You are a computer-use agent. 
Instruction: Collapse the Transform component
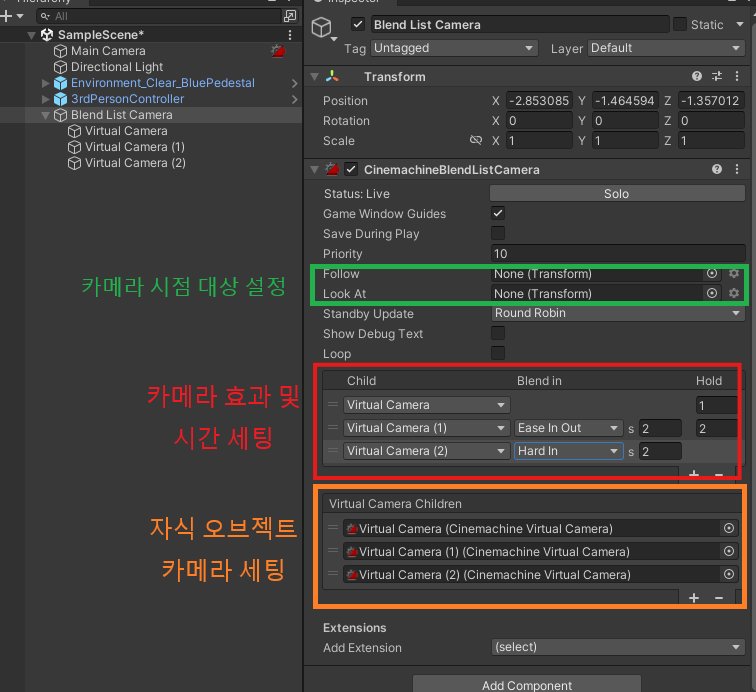tap(315, 77)
